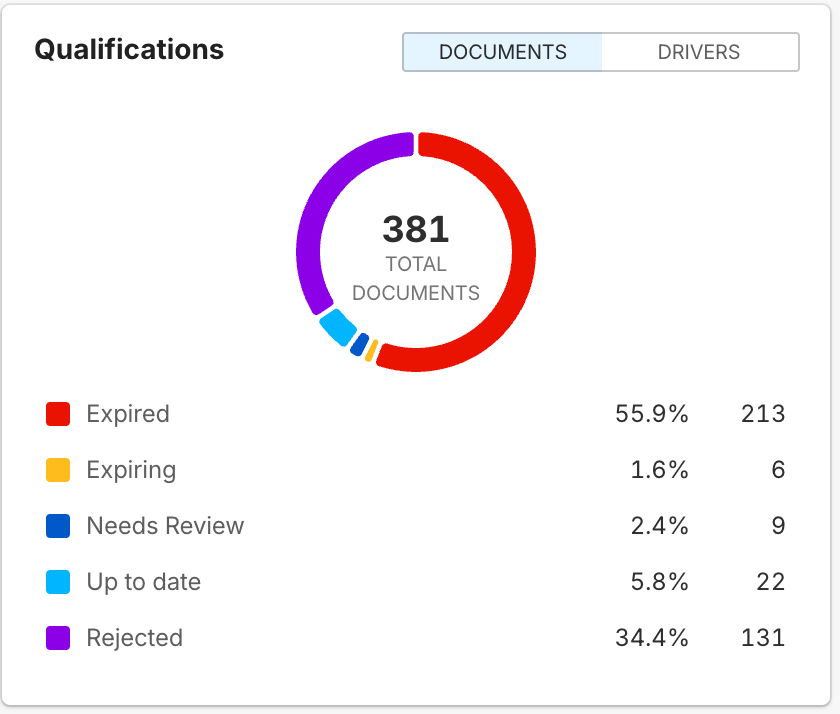This screenshot has height=714, width=840.
Task: Click the light blue Up to date swatch
Action: point(58,582)
